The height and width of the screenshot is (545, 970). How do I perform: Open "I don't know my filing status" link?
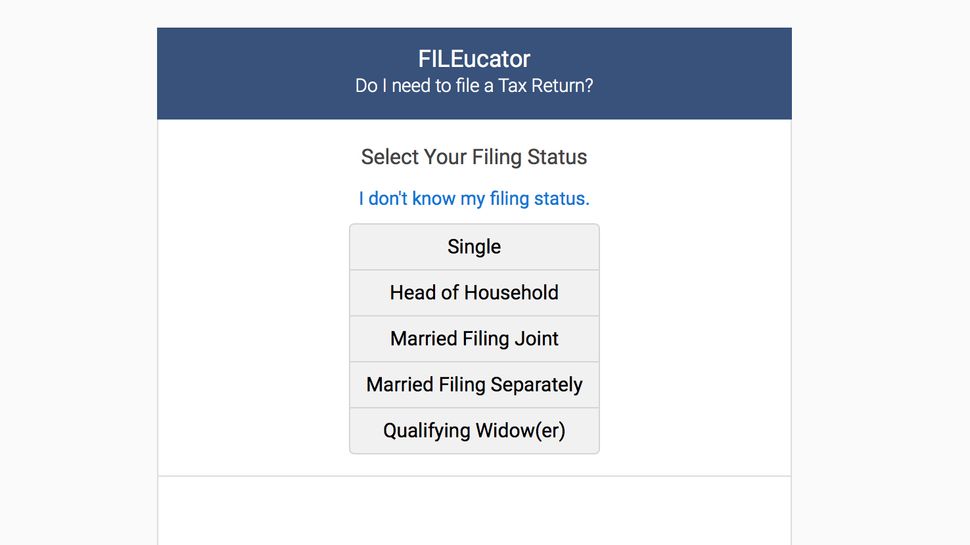(x=474, y=198)
